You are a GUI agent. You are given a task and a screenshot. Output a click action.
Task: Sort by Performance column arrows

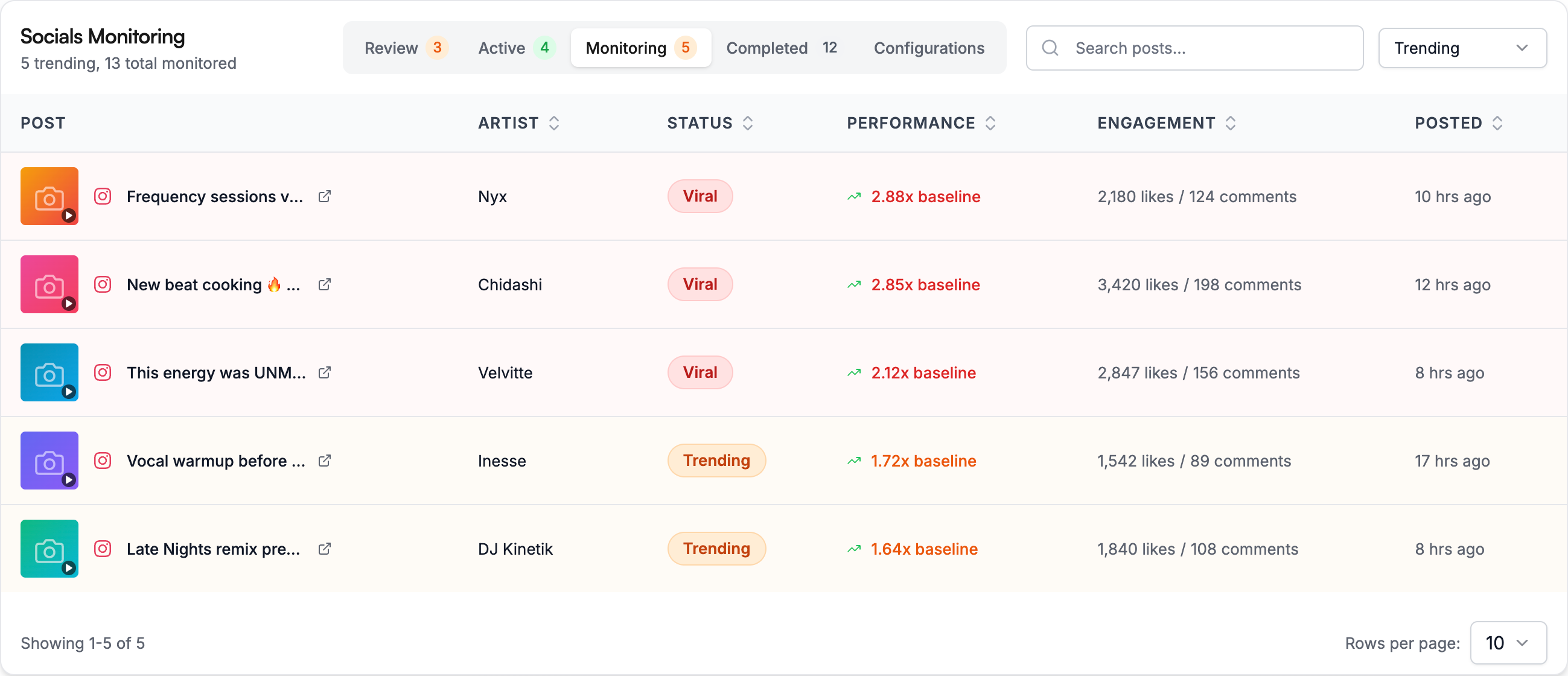coord(990,123)
